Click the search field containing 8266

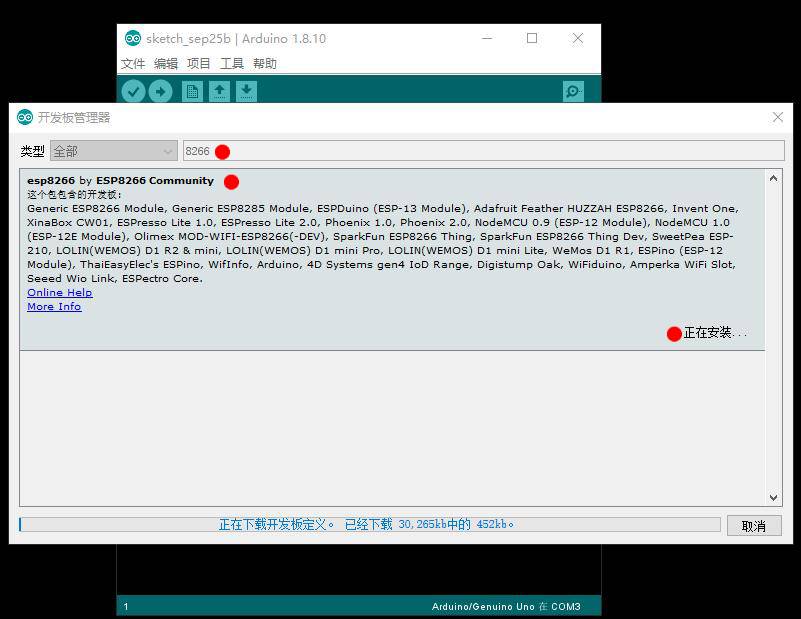click(483, 151)
